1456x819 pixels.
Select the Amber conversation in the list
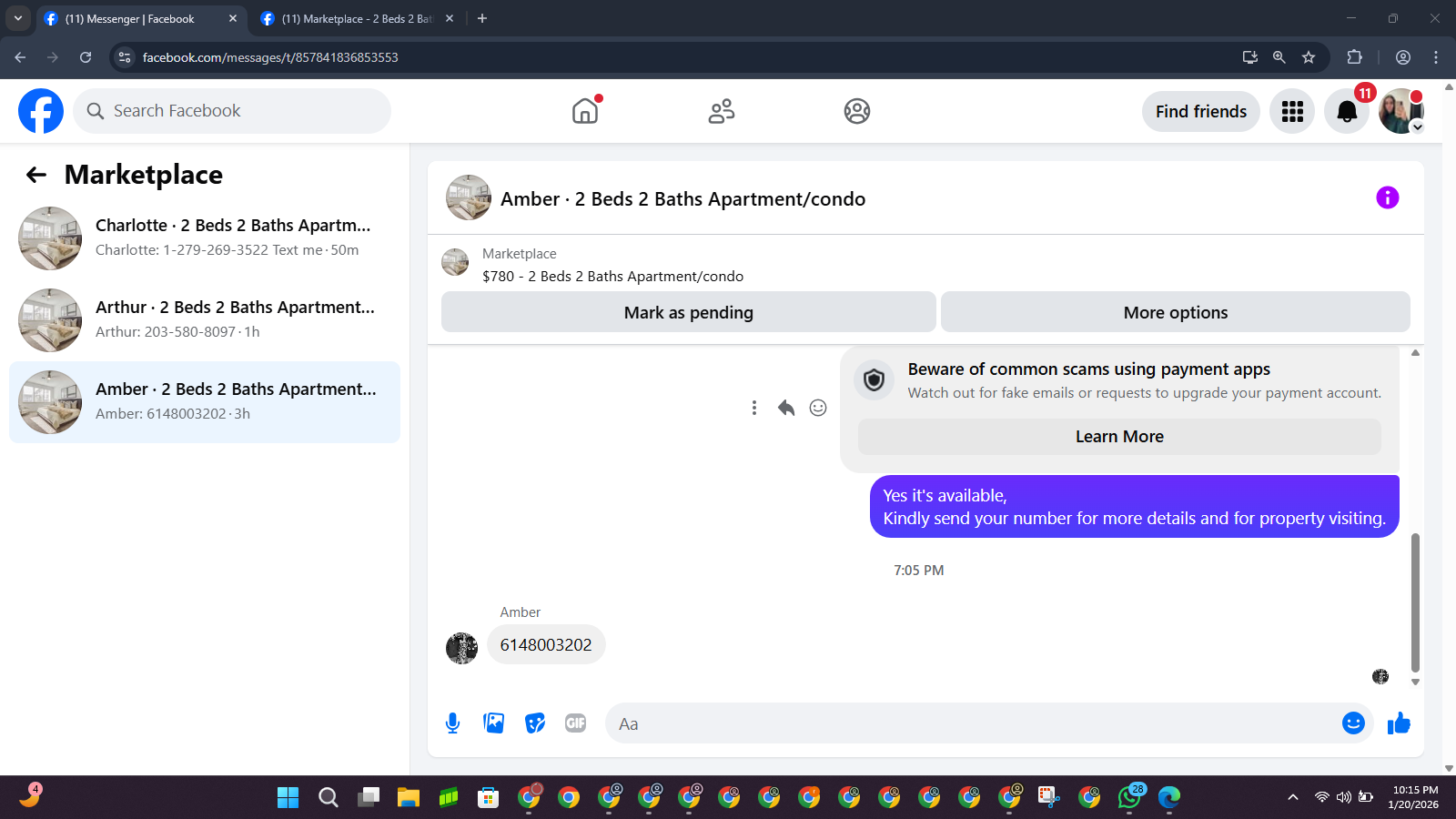pos(205,402)
